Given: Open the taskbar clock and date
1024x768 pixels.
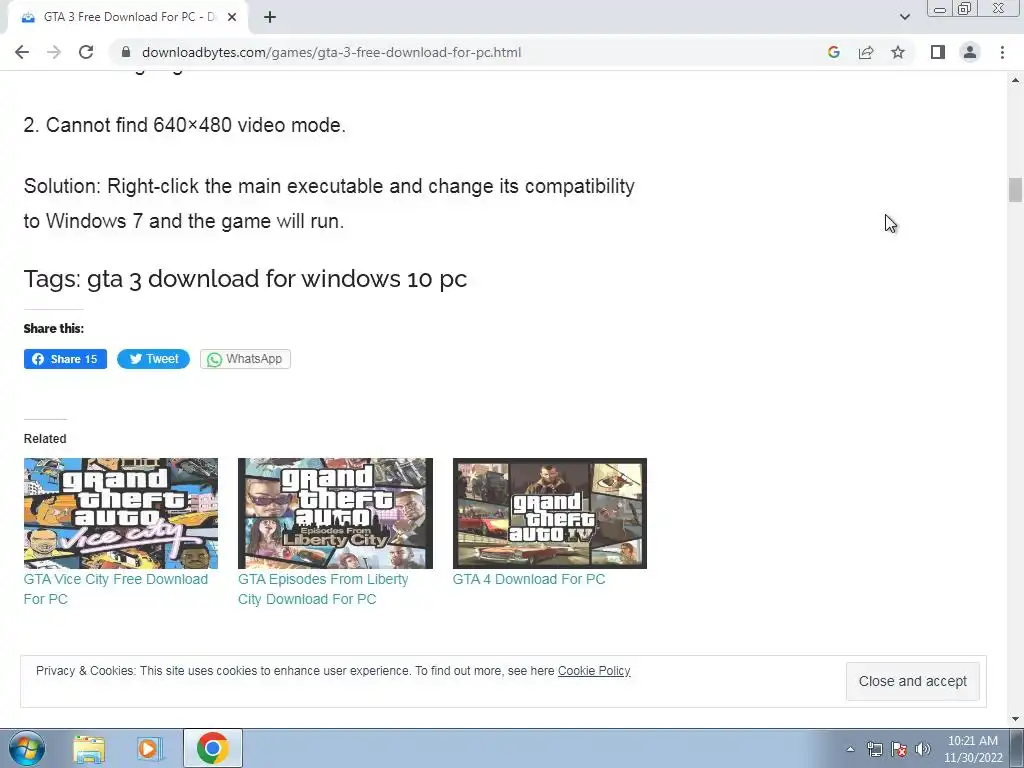Looking at the screenshot, I should point(972,749).
